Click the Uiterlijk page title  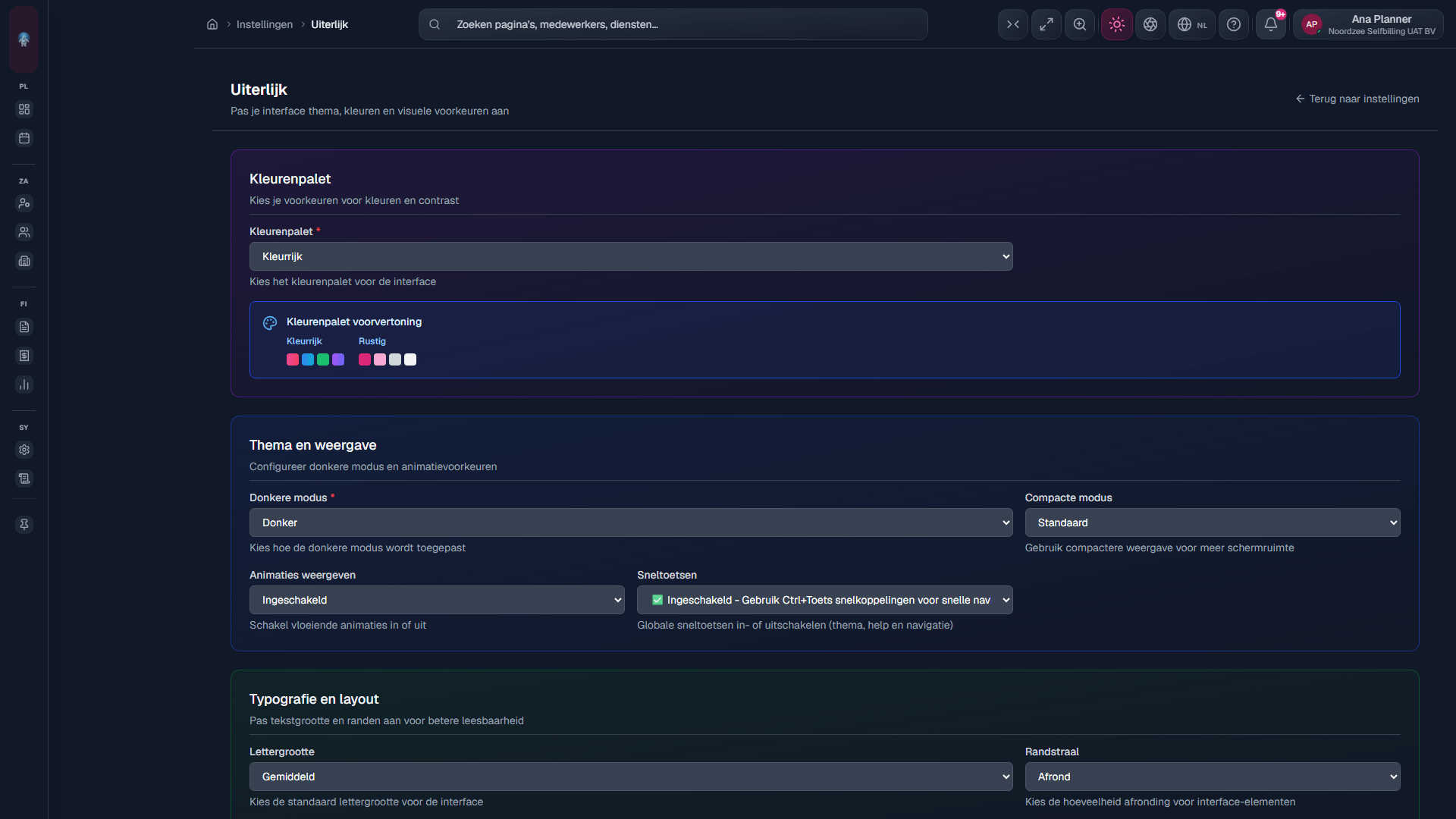click(259, 89)
